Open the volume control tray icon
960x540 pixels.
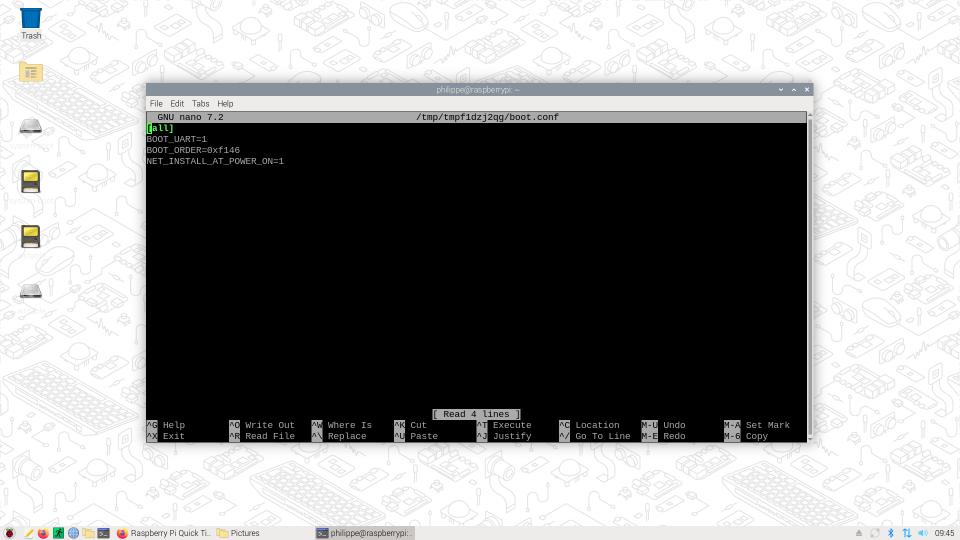tap(923, 533)
